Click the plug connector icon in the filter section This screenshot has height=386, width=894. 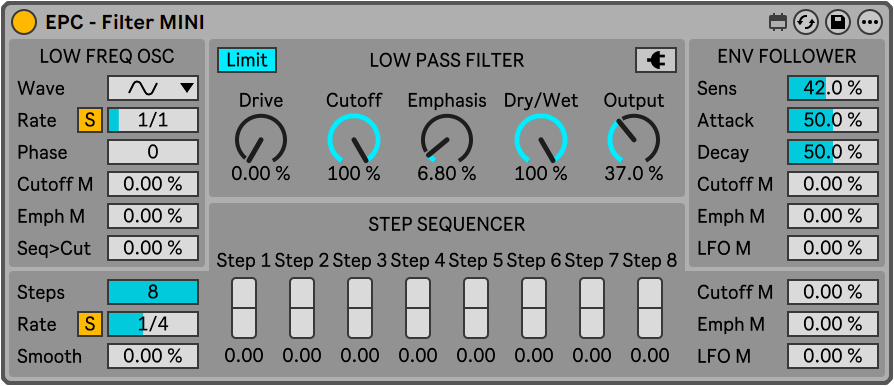pos(656,60)
